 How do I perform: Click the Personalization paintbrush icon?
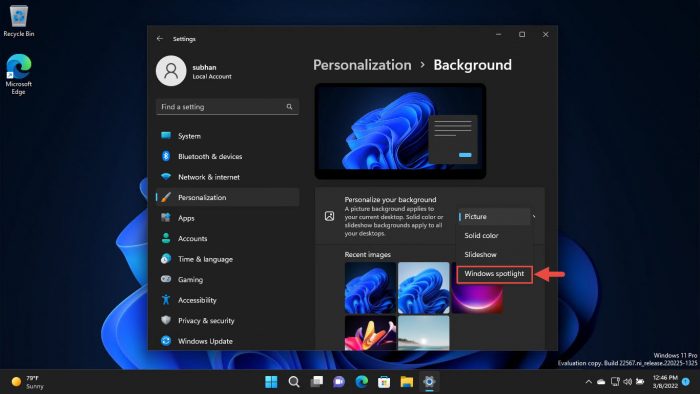166,197
